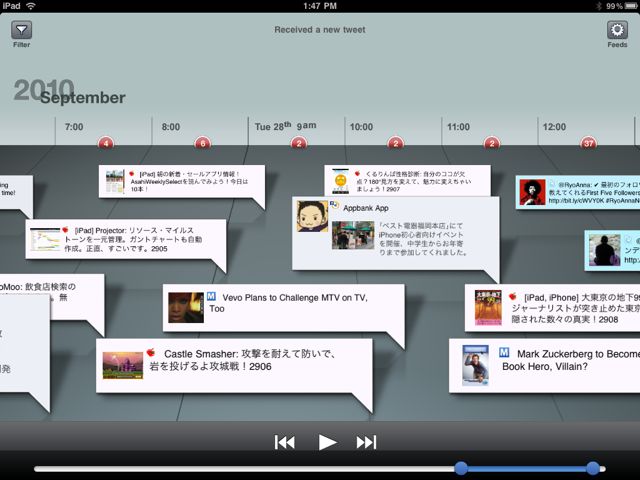The image size is (640, 480).
Task: Select the red badge 6 under 8:00
Action: [203, 143]
